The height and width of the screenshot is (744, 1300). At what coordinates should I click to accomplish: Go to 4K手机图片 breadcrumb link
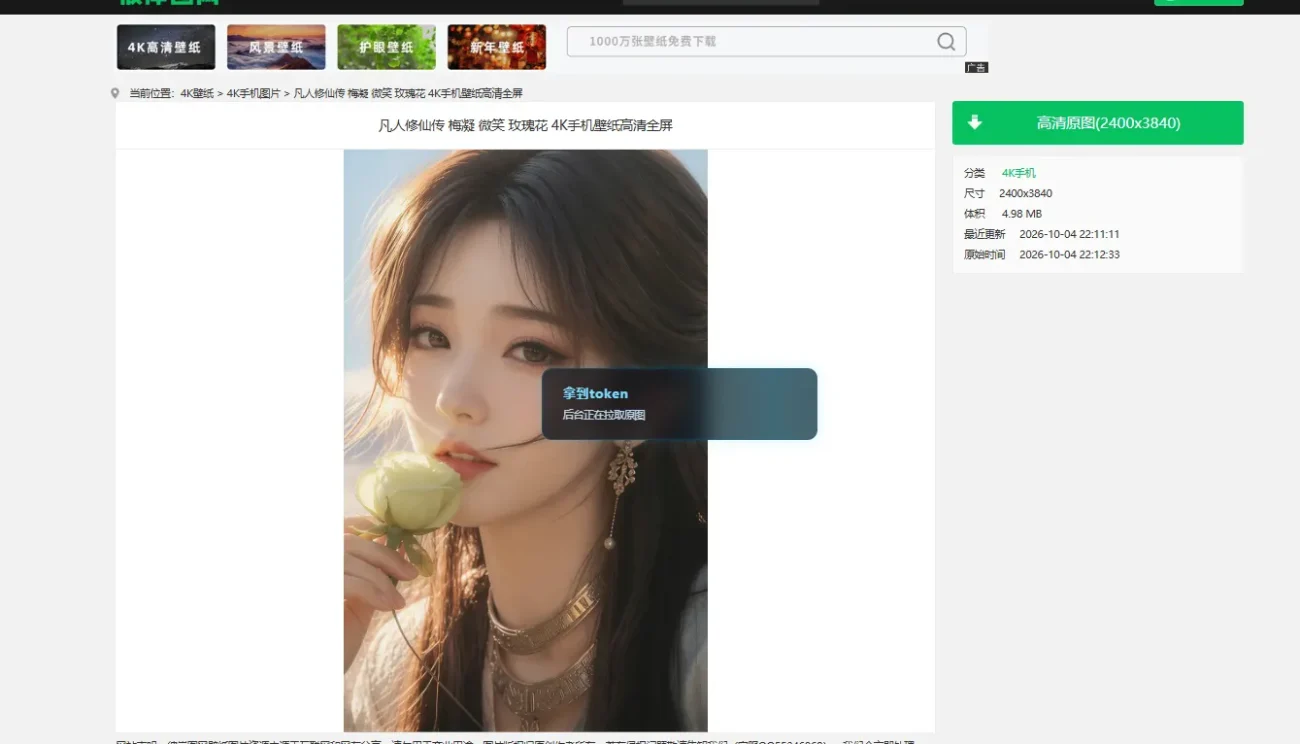point(254,93)
